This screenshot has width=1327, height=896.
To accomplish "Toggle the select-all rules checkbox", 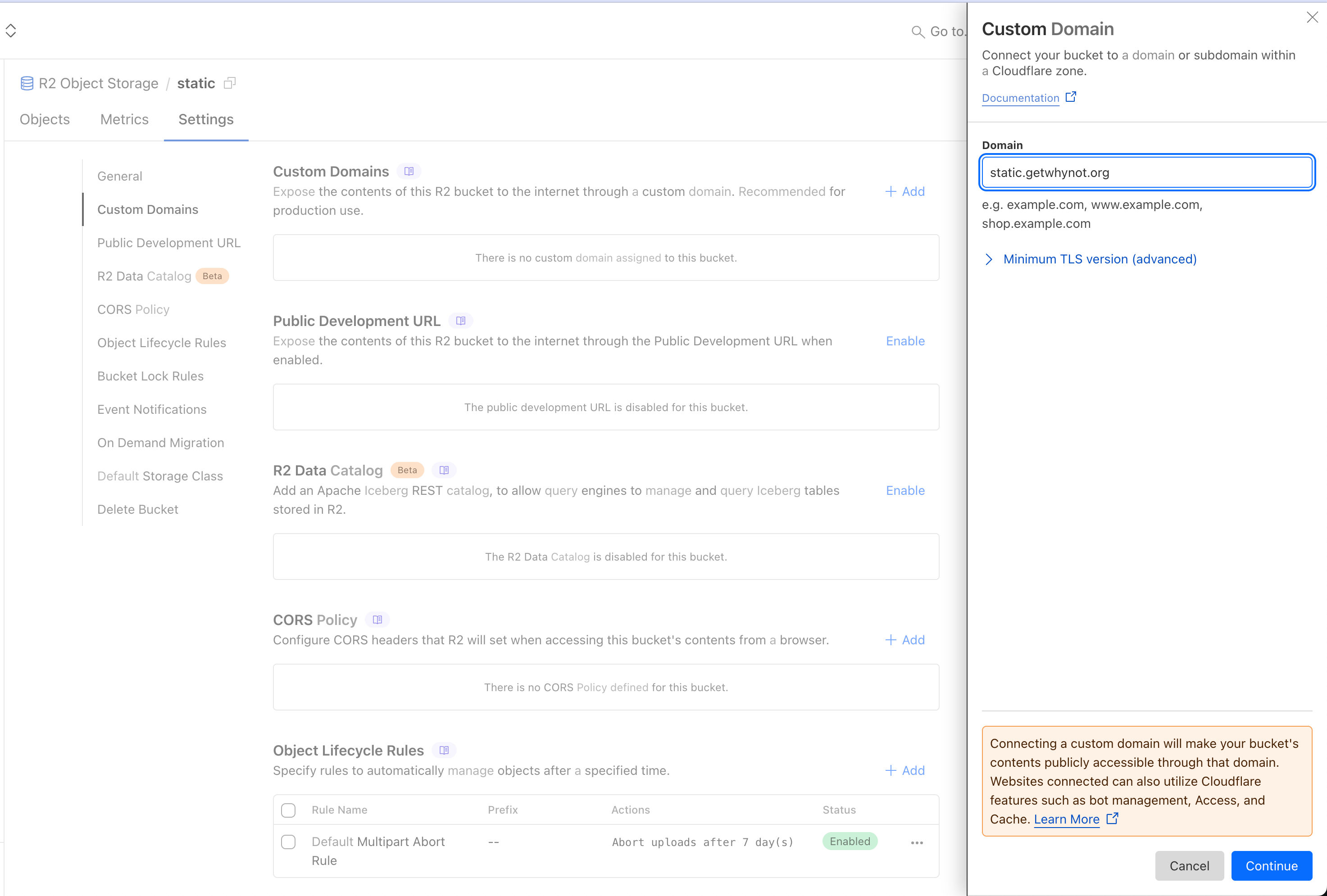I will (288, 810).
